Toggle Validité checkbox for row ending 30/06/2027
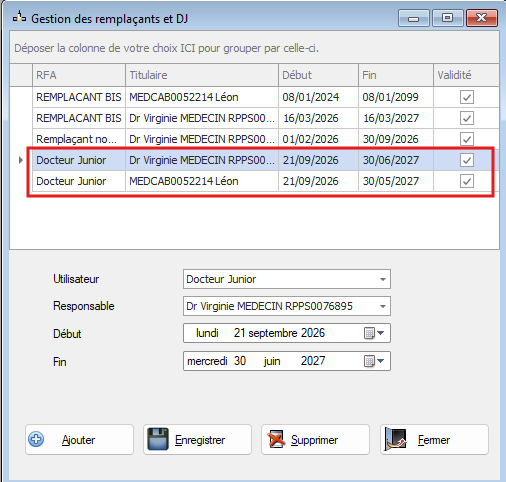Image resolution: width=506 pixels, height=482 pixels. tap(467, 160)
